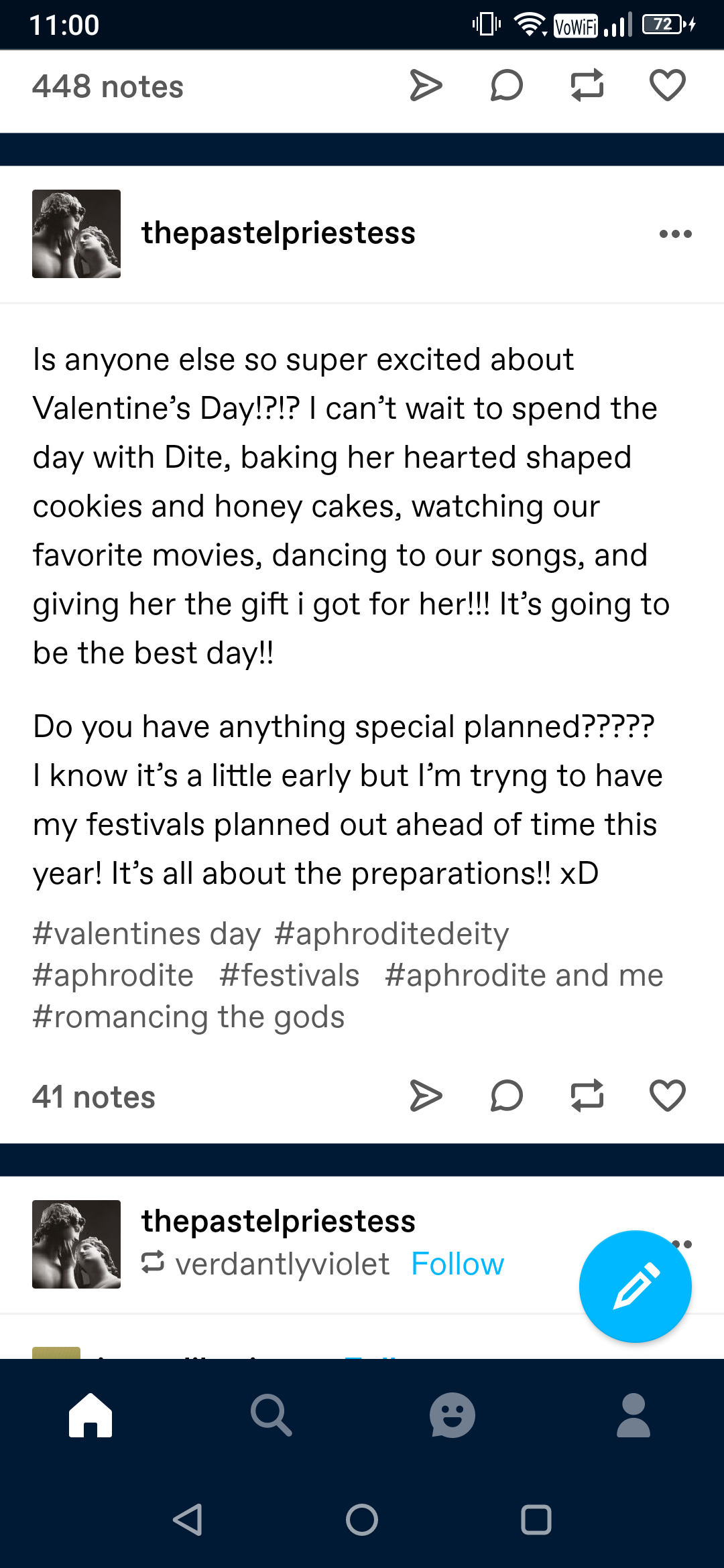Compose a new post with pencil button
The width and height of the screenshot is (724, 1568).
coord(635,1287)
